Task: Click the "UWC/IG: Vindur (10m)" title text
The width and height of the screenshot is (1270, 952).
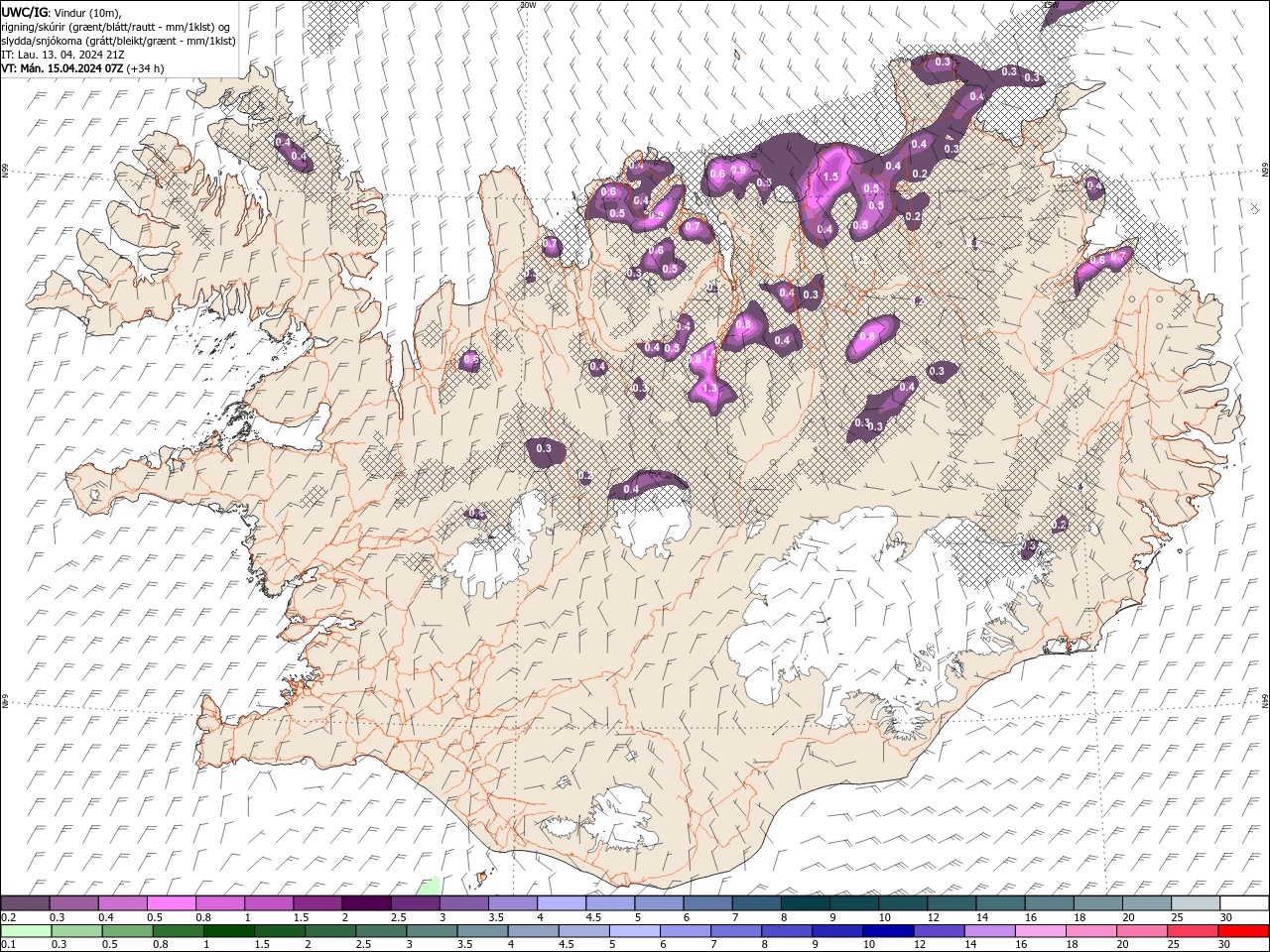Action: click(61, 12)
